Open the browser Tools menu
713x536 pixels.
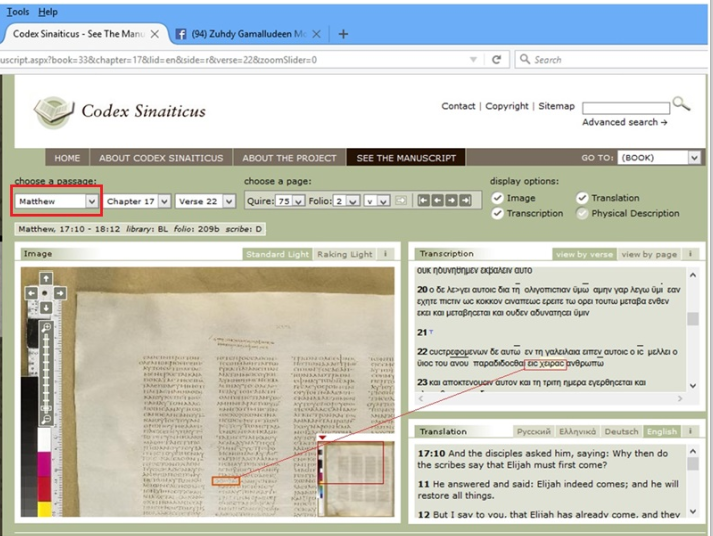coord(18,12)
